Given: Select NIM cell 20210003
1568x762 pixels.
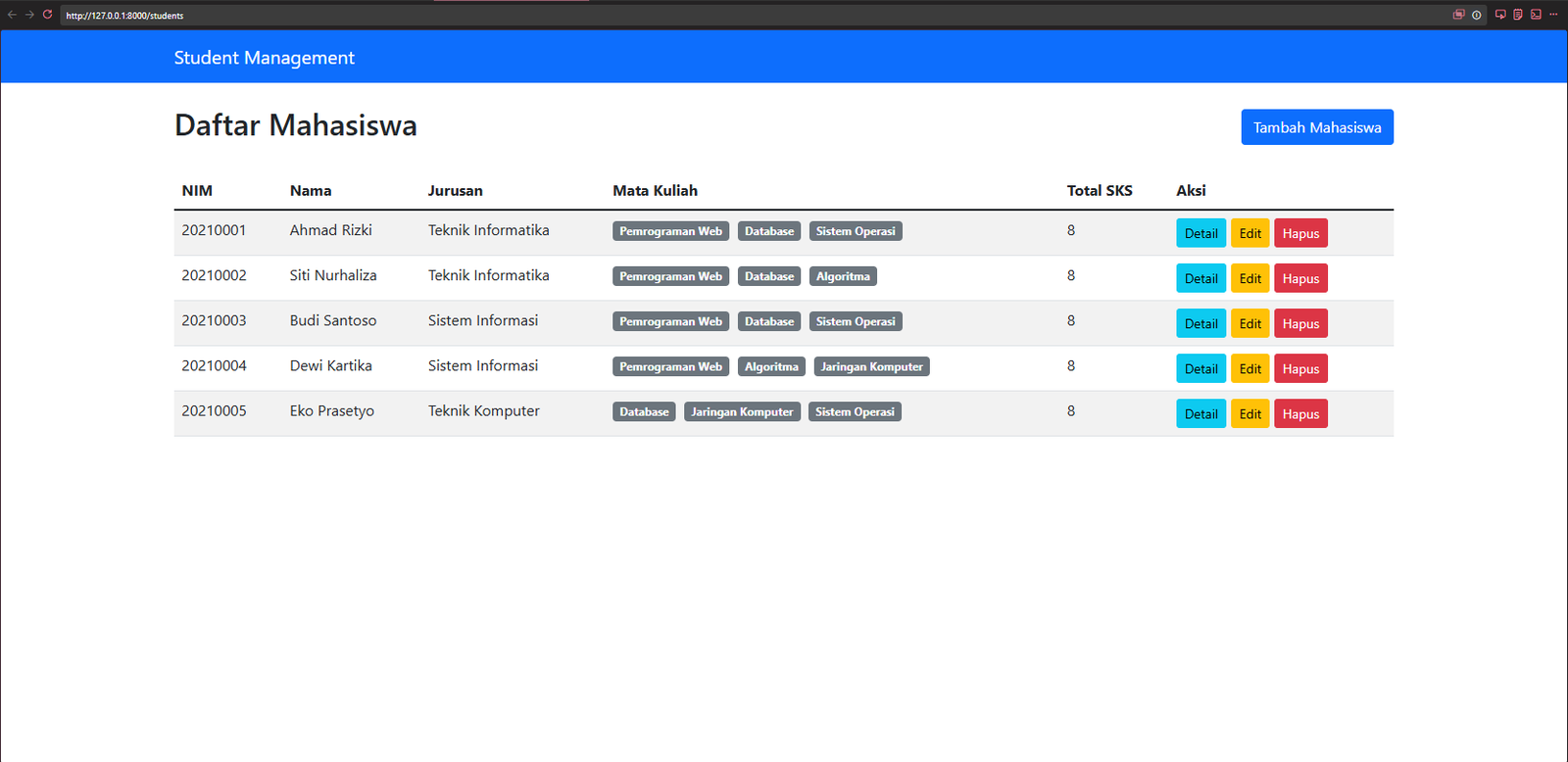Looking at the screenshot, I should (x=214, y=320).
